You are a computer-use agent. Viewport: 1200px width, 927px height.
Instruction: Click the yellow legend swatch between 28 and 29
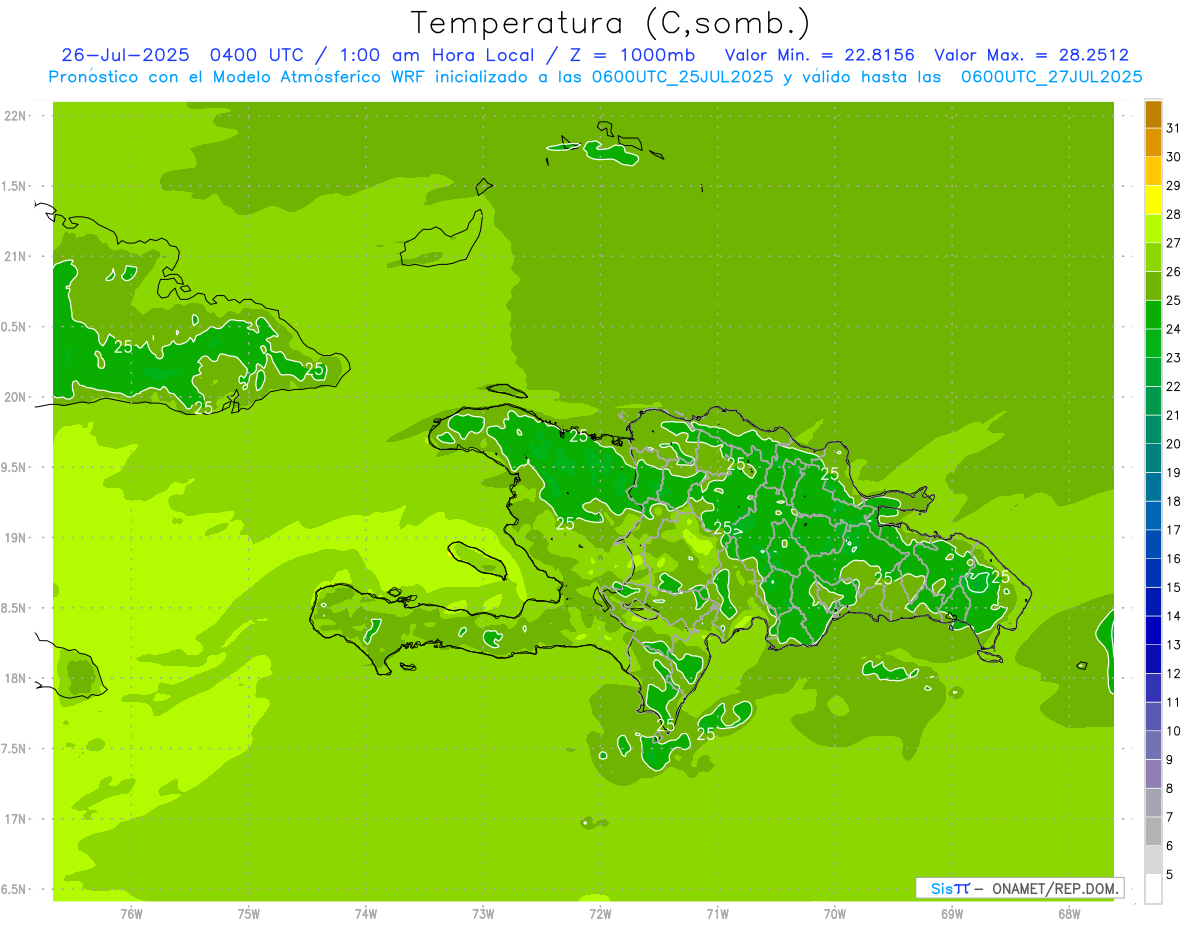pyautogui.click(x=1153, y=201)
